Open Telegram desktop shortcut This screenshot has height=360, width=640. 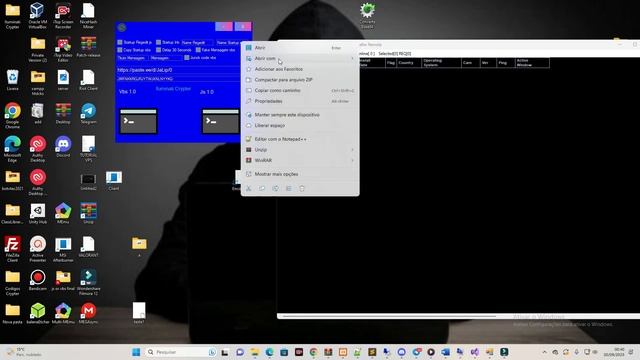88,113
